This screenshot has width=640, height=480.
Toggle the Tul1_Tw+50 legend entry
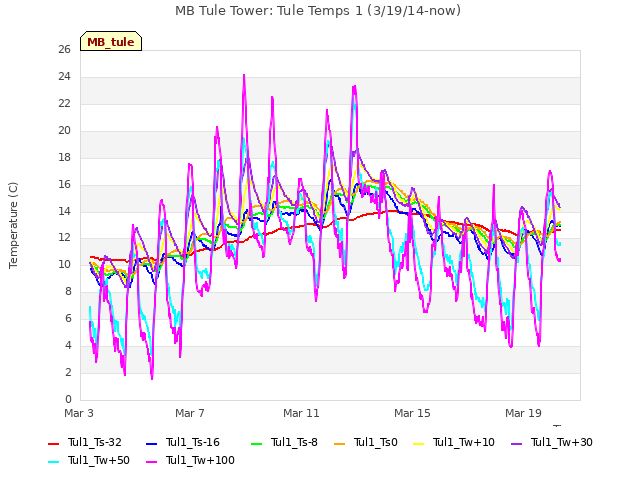89,460
